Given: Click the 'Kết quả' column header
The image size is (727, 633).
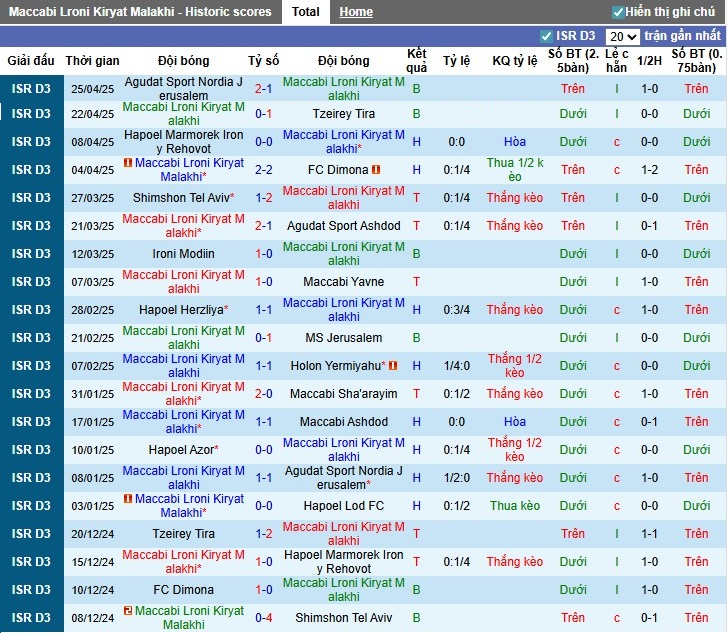Looking at the screenshot, I should 417,60.
